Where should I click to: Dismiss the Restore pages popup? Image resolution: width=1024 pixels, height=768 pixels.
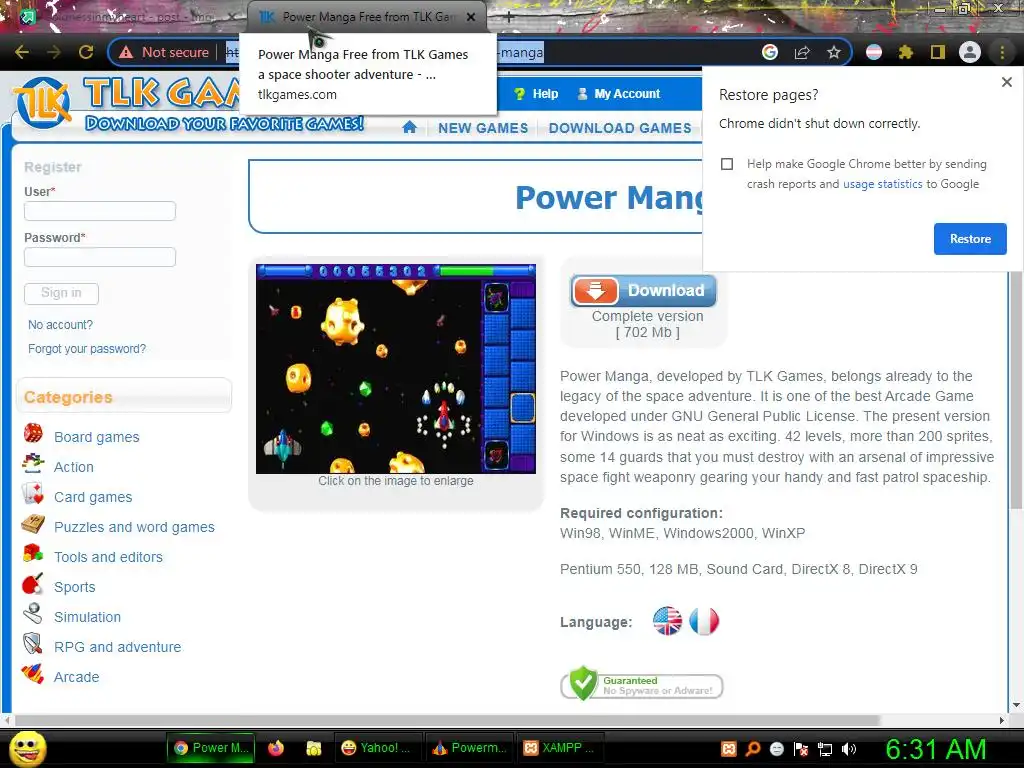(1006, 82)
